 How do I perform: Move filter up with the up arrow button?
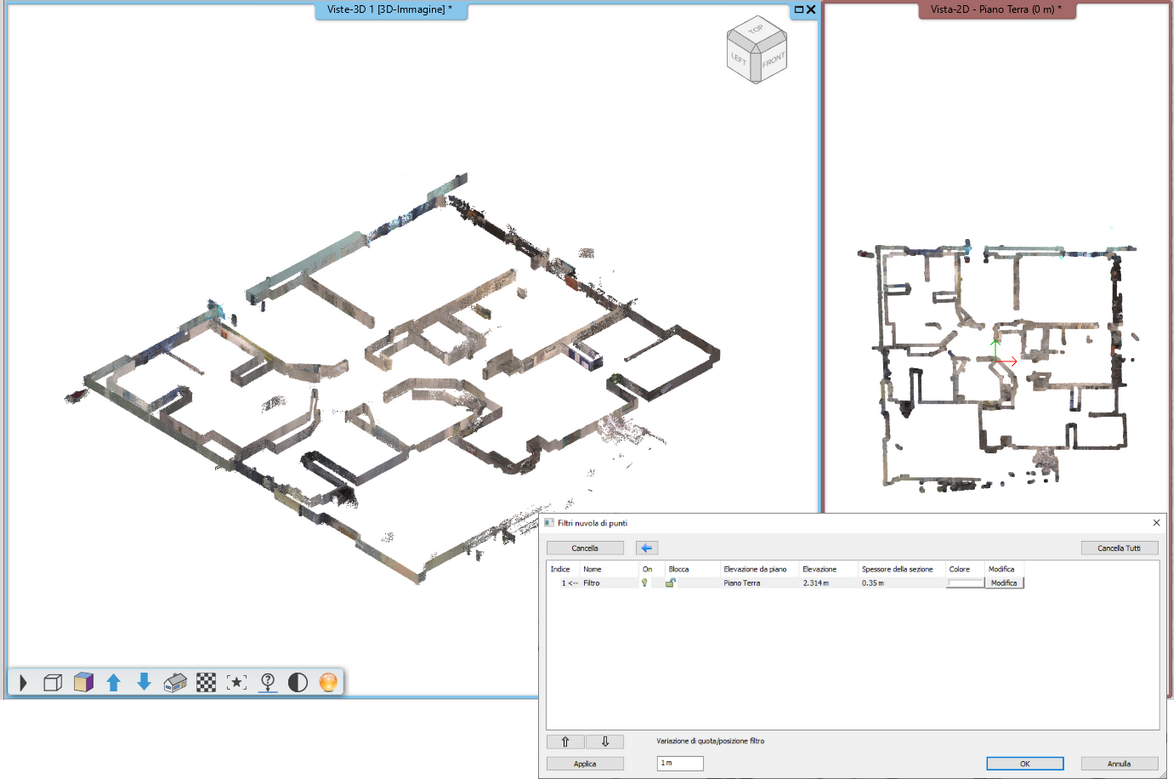tap(565, 742)
